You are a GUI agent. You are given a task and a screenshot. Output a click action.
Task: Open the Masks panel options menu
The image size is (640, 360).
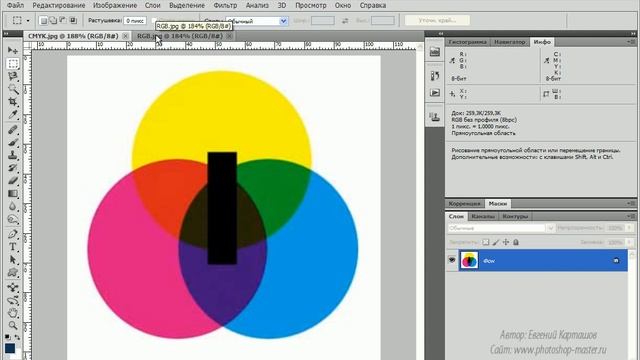pos(631,203)
